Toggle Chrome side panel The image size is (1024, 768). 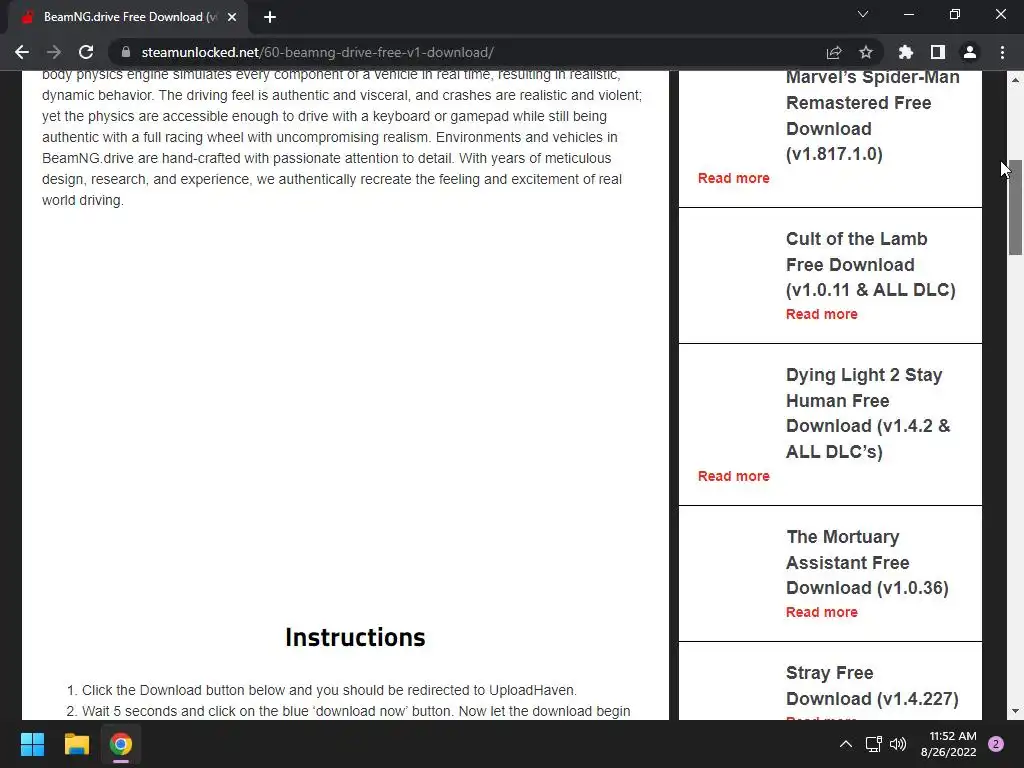coord(938,52)
